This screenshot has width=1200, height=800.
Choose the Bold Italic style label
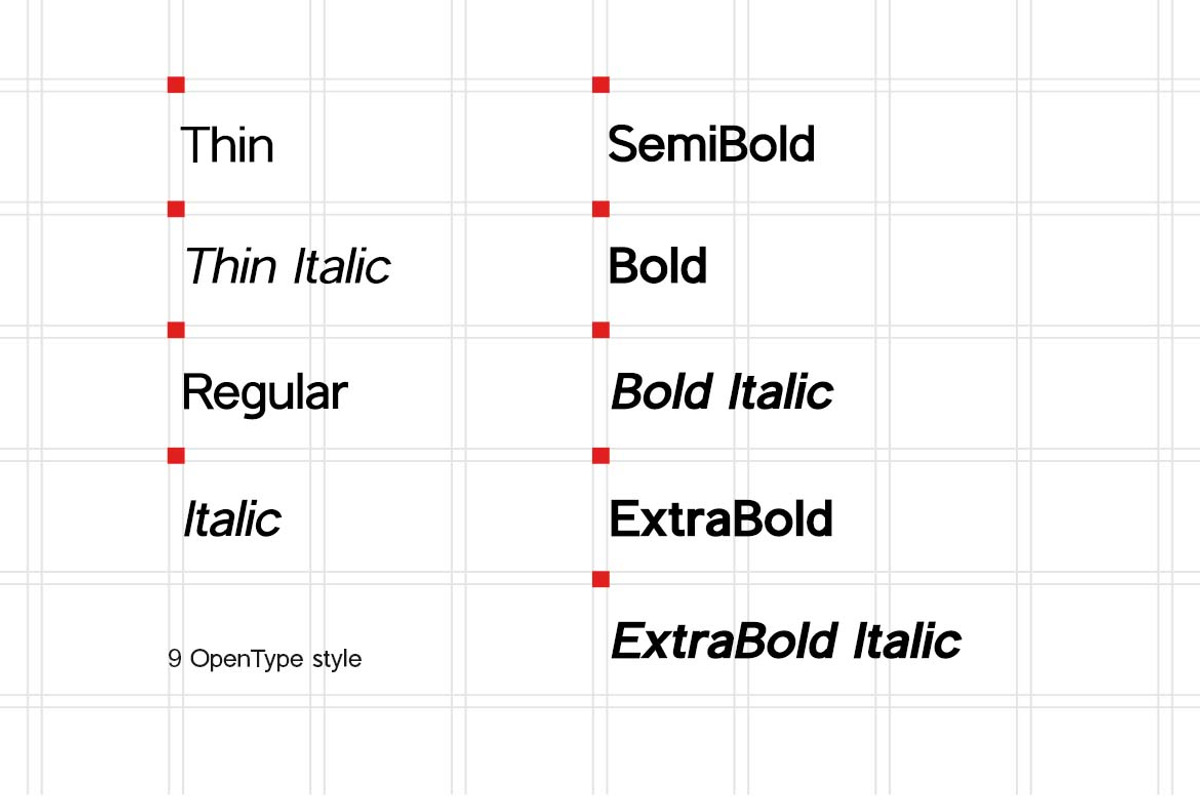721,392
